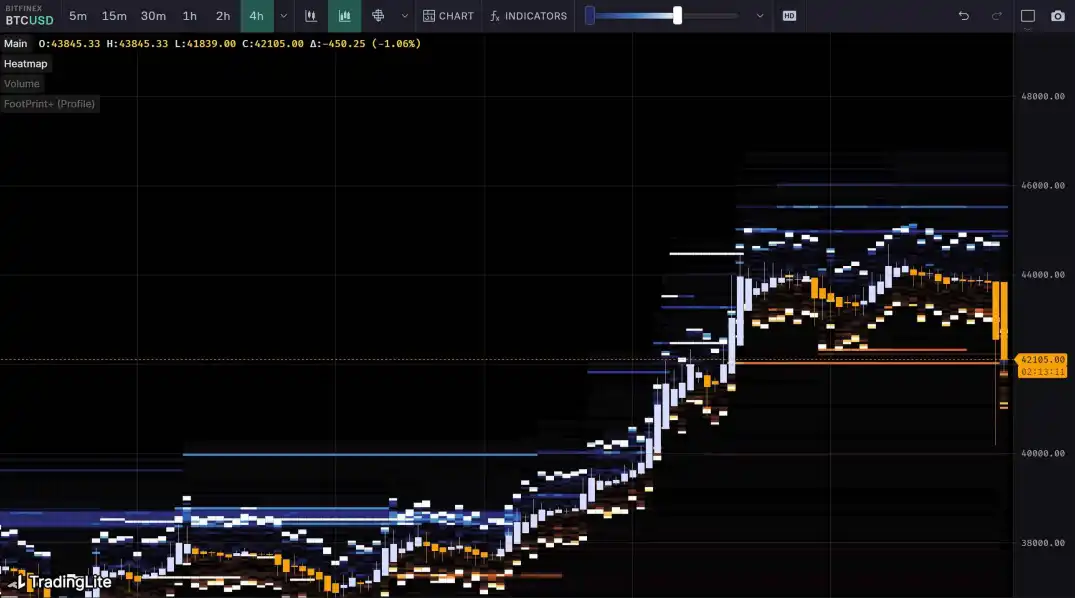
Task: Toggle the FootPrint+ (Profile) layer
Action: pos(50,104)
